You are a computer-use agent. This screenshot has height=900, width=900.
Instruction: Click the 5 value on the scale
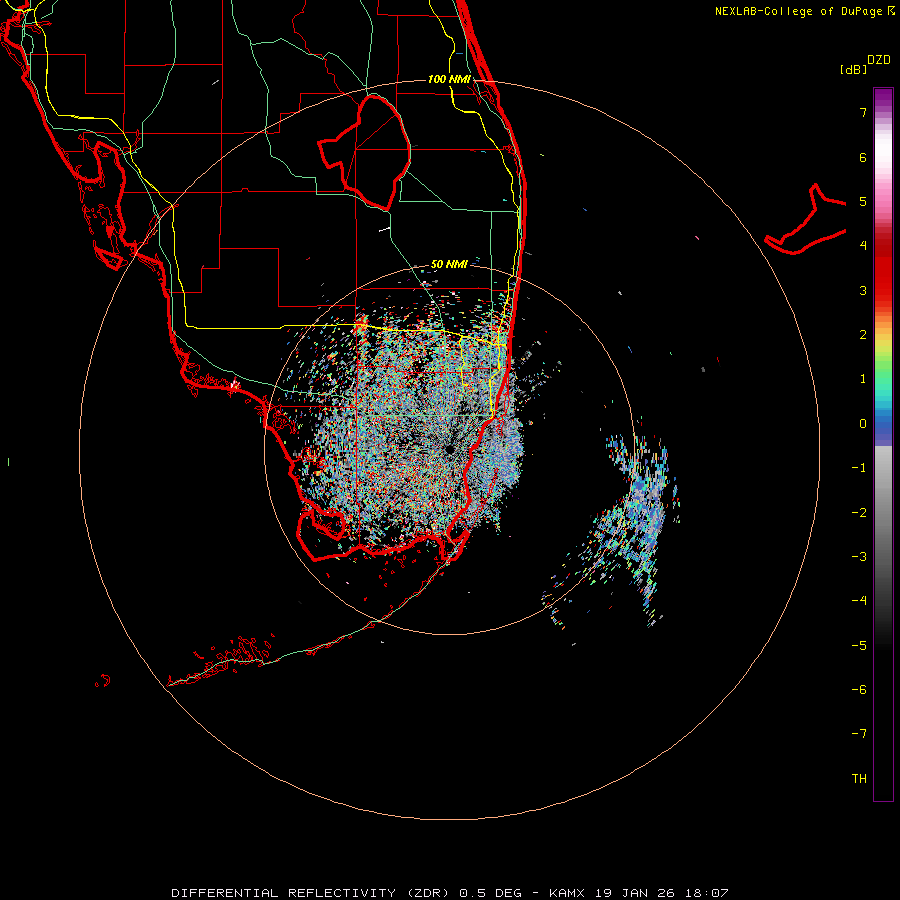[863, 201]
